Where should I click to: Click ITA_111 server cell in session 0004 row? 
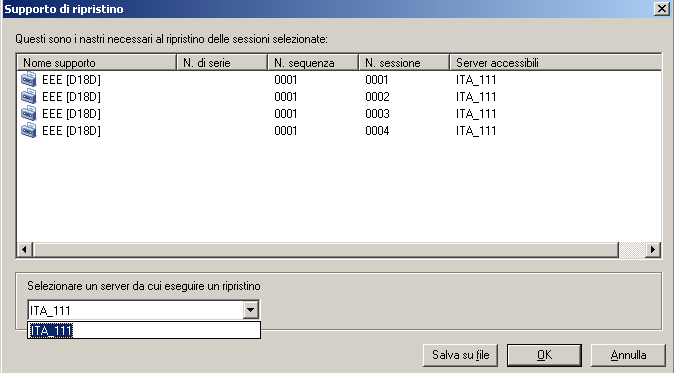(x=476, y=131)
